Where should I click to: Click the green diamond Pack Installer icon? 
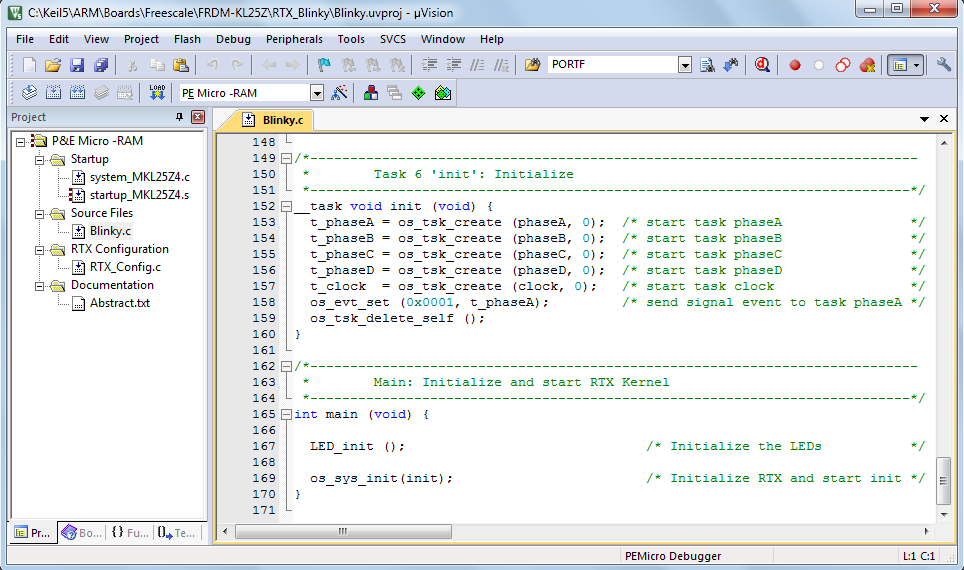419,93
